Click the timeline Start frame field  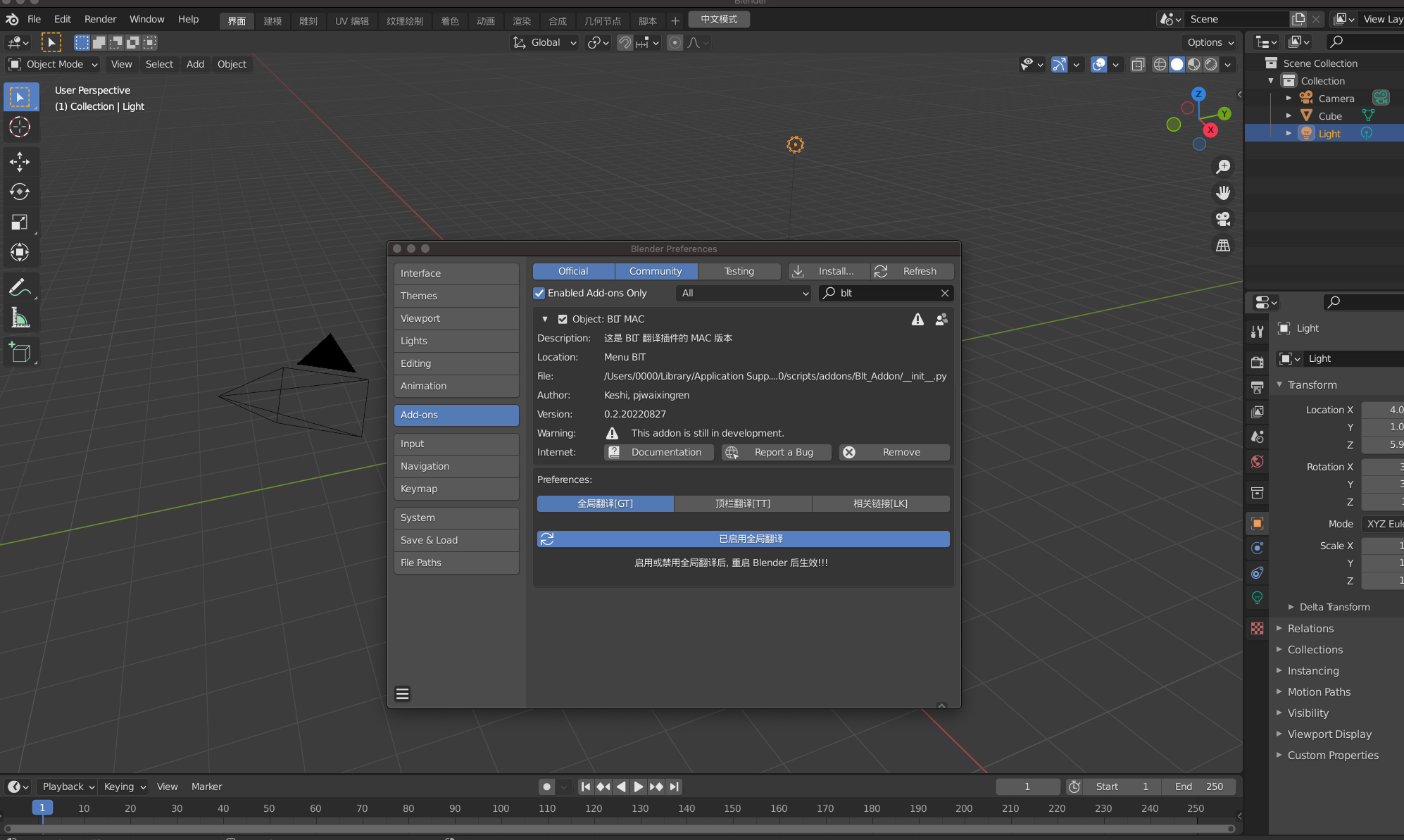1122,786
